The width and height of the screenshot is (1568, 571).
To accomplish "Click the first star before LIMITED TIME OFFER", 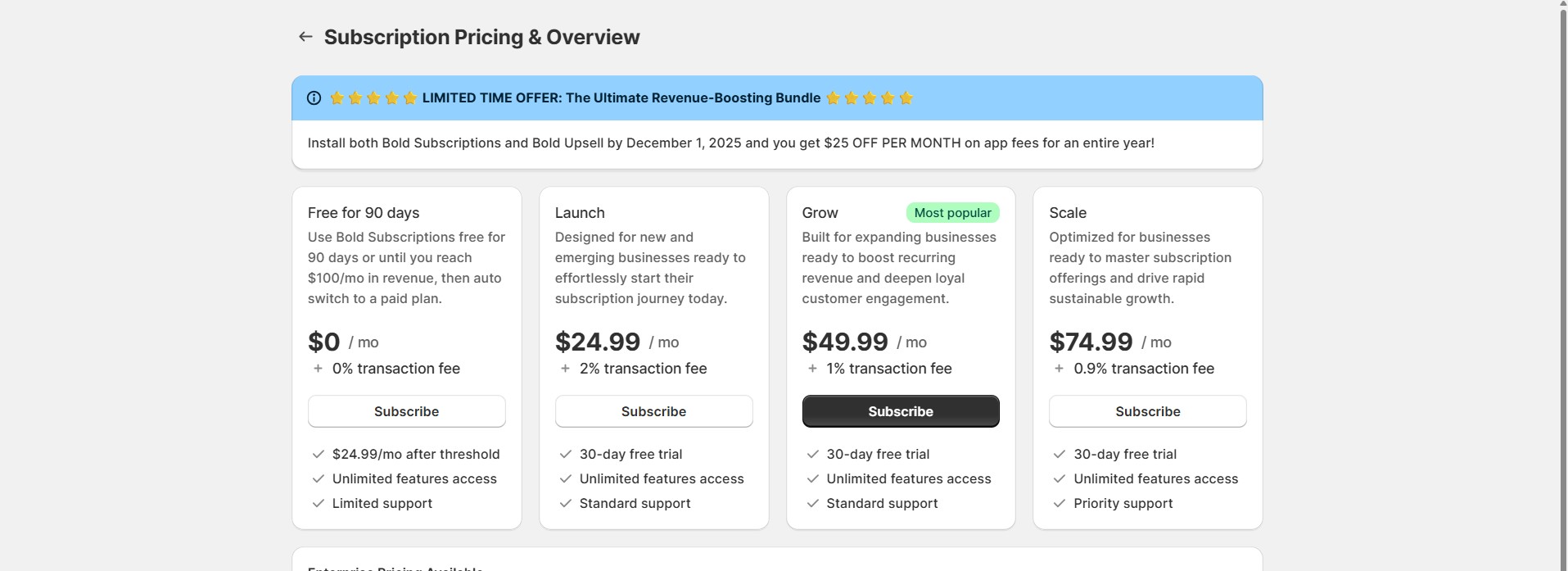I will [336, 97].
